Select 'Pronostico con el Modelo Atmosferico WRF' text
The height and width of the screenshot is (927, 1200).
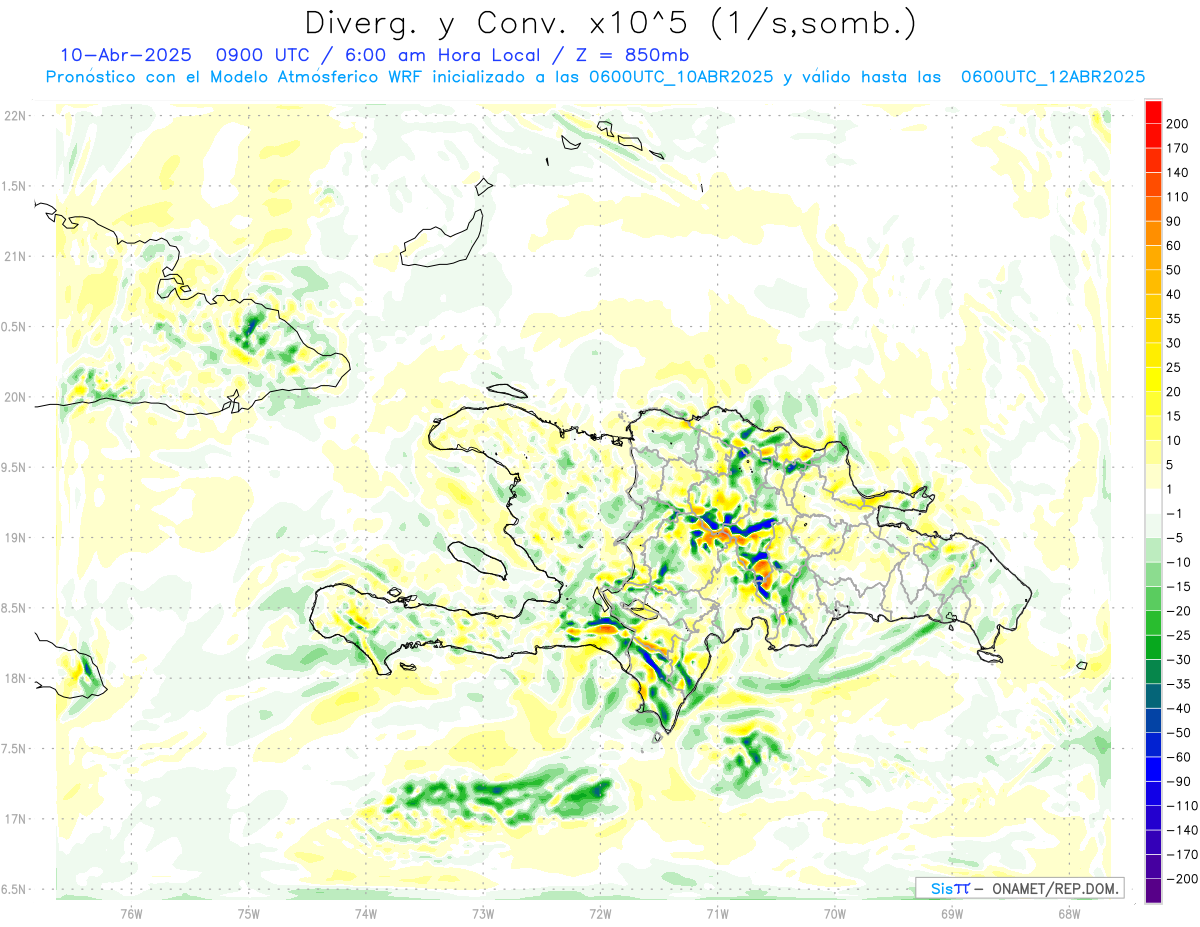point(236,77)
